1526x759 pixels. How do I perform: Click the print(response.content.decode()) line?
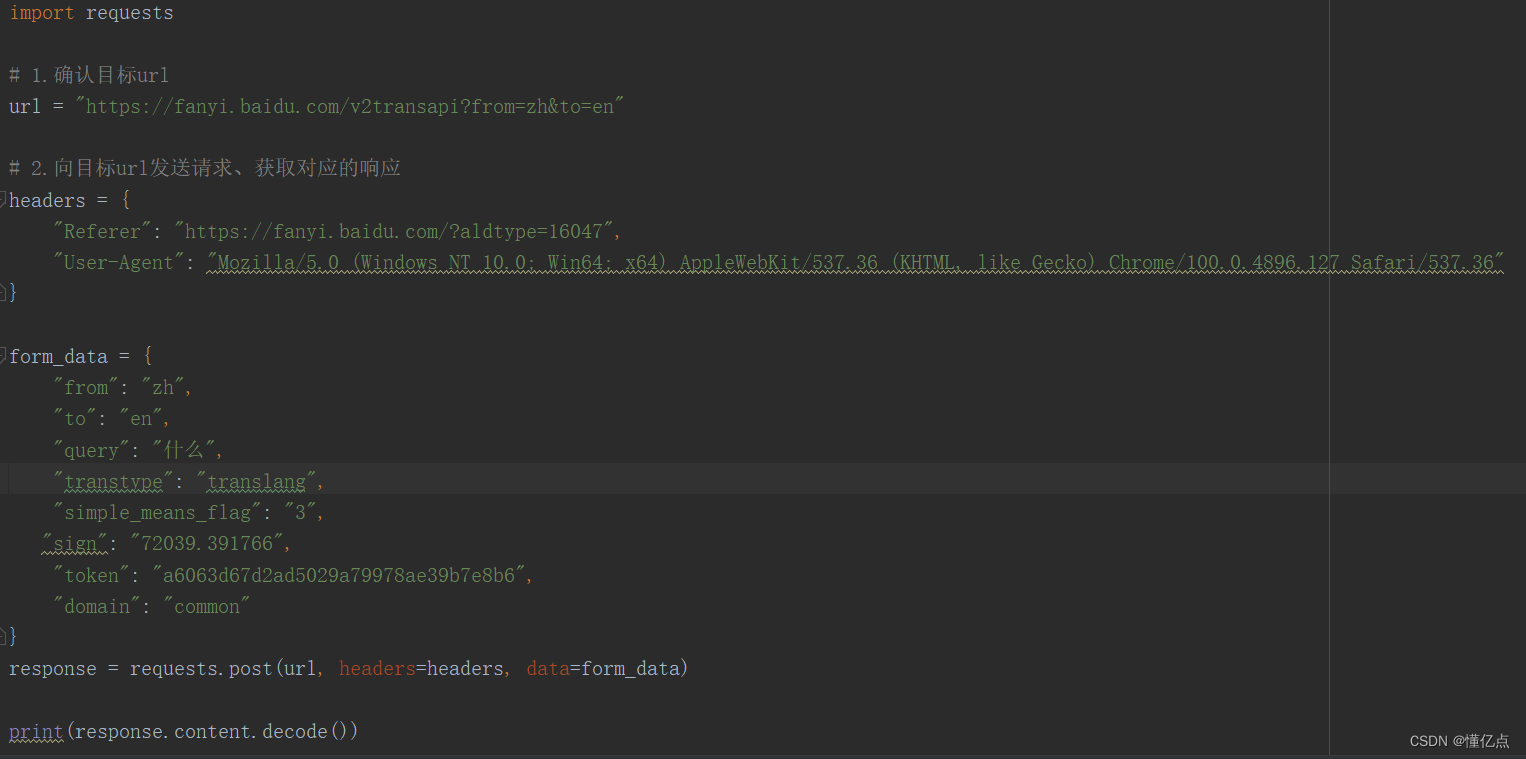(184, 731)
